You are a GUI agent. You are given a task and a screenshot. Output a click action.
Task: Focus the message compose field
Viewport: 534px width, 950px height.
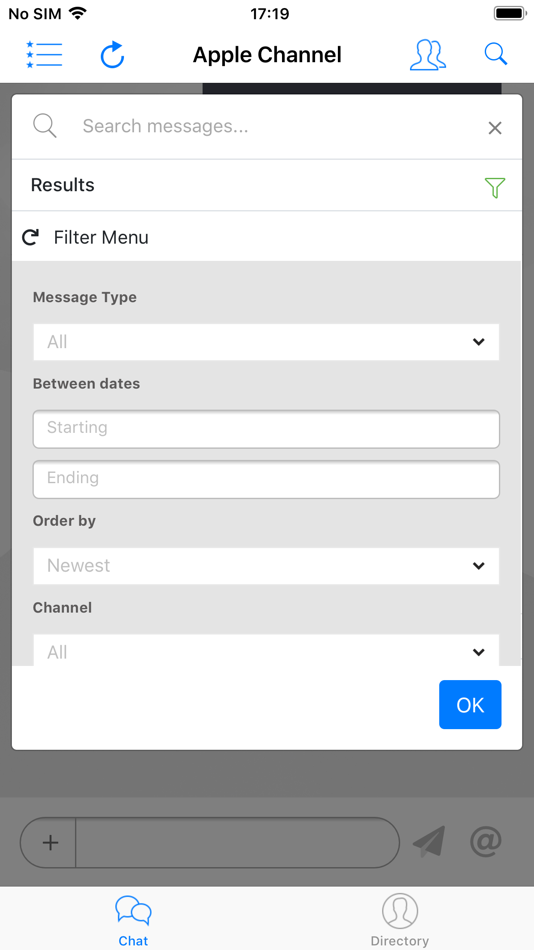point(236,842)
